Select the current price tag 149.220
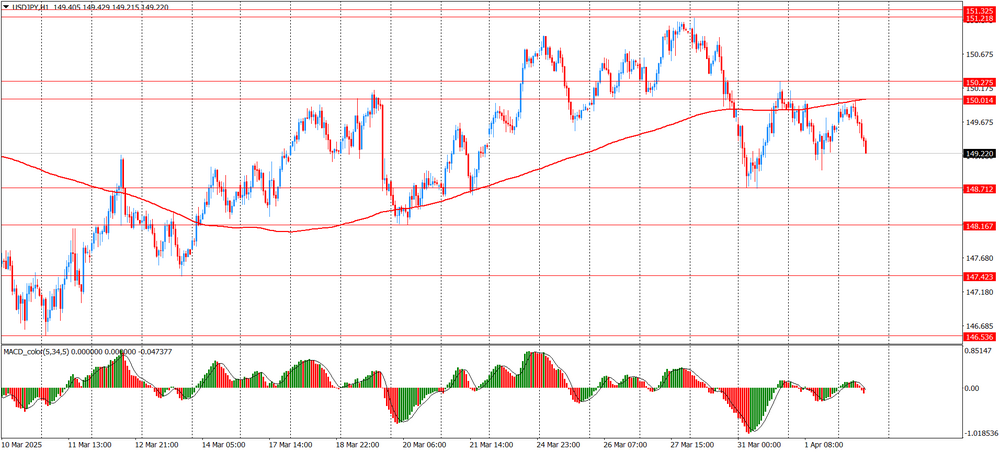 point(979,154)
